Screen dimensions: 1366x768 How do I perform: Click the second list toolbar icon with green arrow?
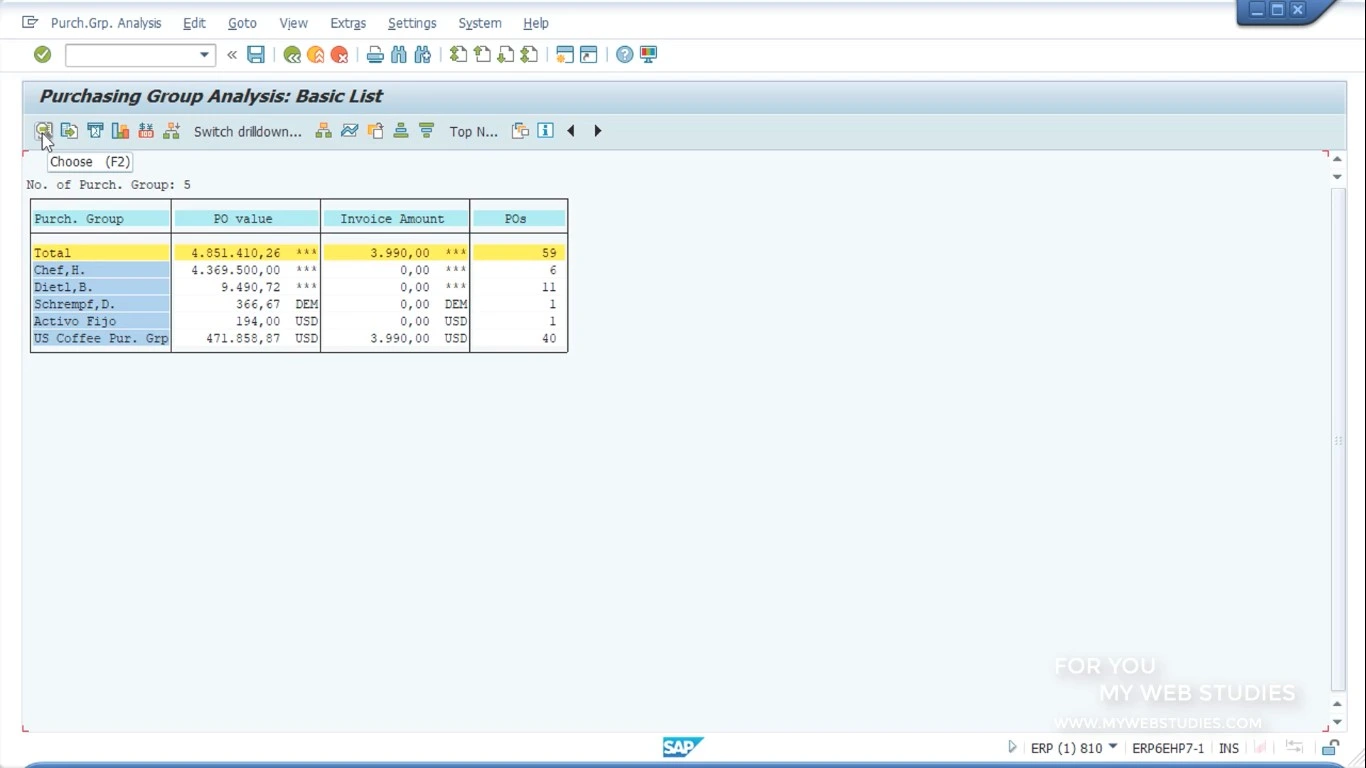pos(69,131)
